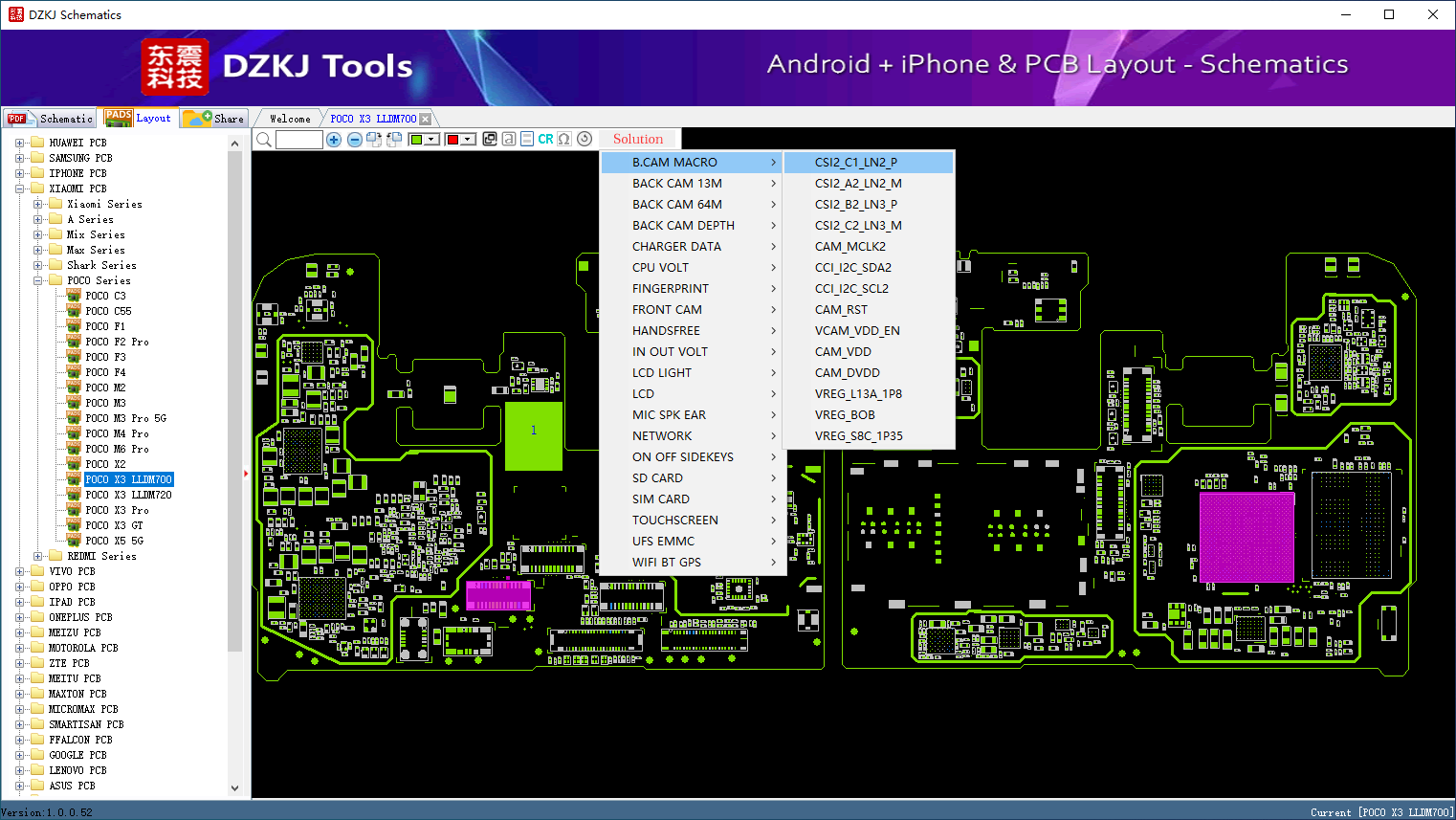Expand the REDMI Series tree node
The image size is (1456, 820).
pyautogui.click(x=37, y=556)
